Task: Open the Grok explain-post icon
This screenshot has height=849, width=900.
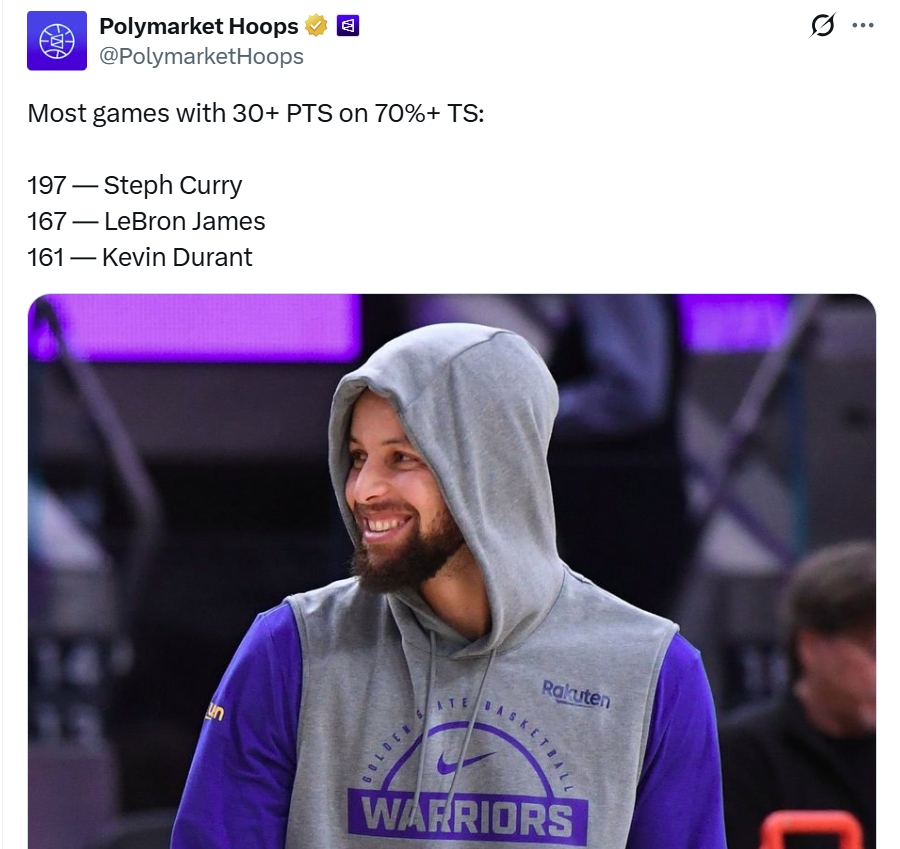Action: [823, 25]
